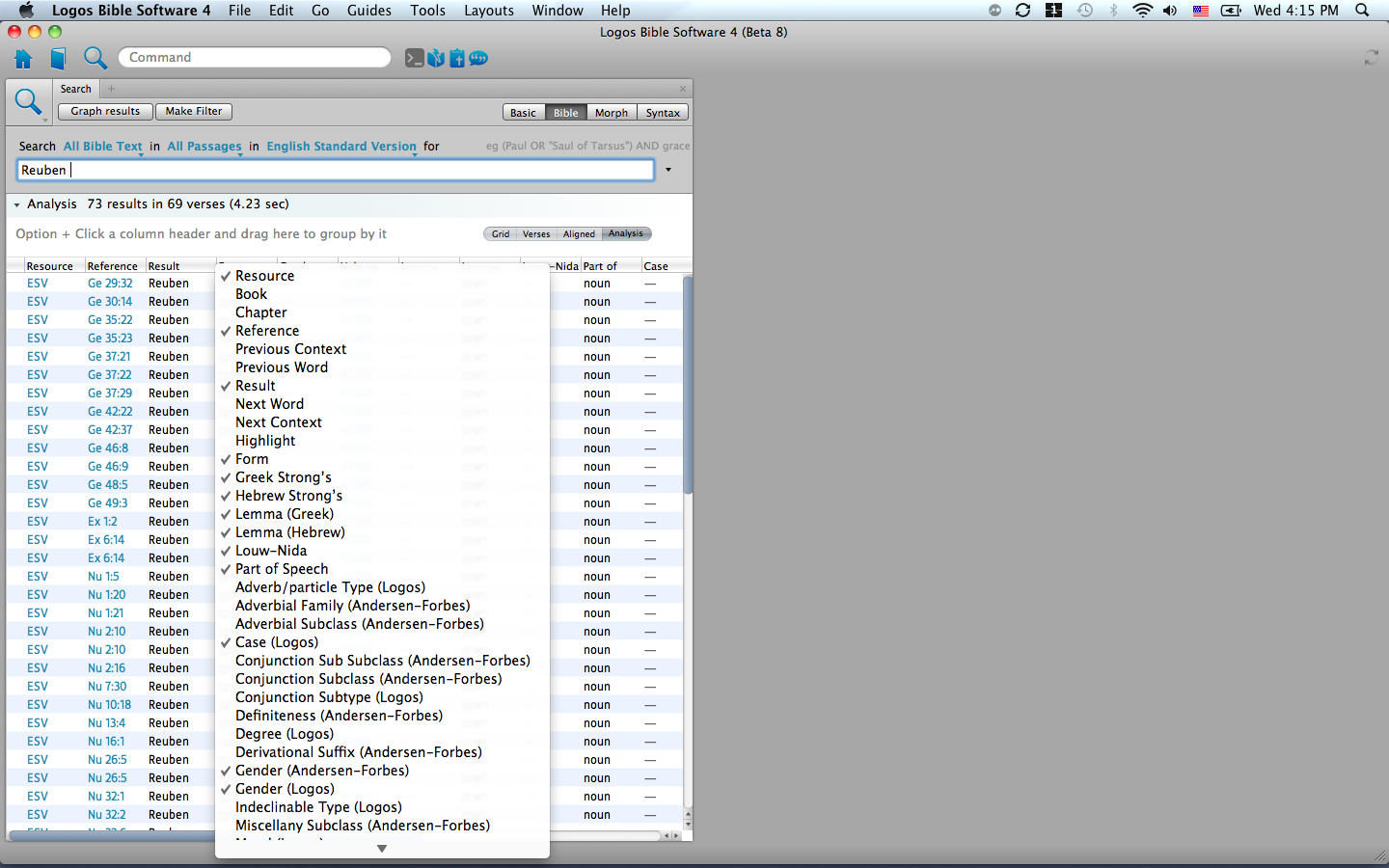Switch to Verses view
1389x868 pixels.
click(x=536, y=234)
